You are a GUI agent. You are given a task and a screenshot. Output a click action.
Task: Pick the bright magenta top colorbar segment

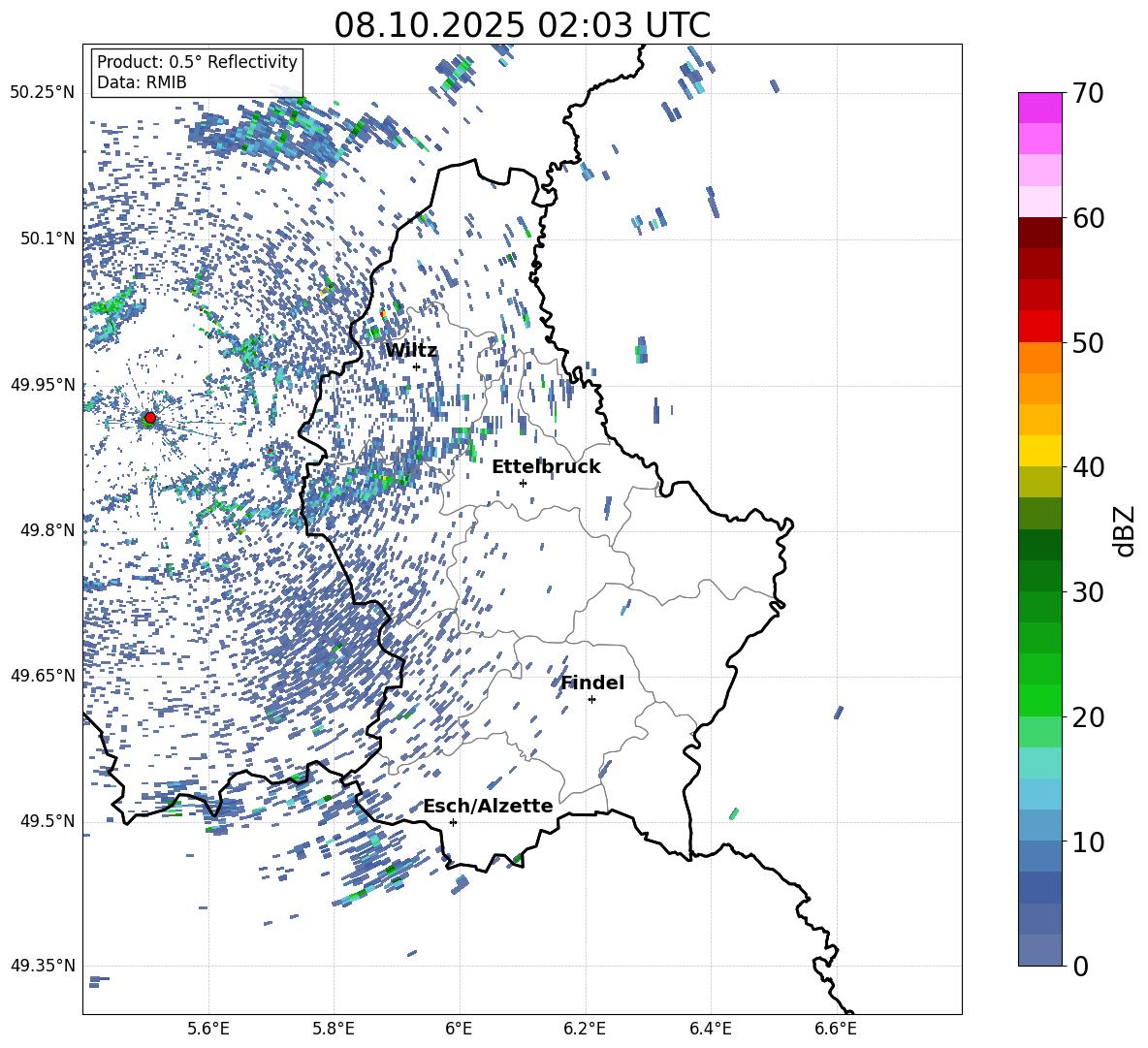1039,108
